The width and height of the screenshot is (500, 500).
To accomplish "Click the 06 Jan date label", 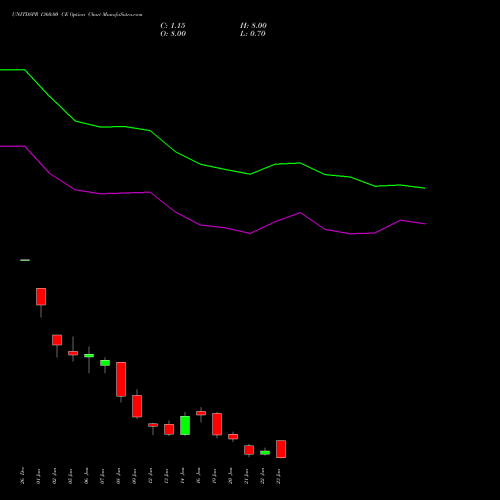I will coord(87,476).
